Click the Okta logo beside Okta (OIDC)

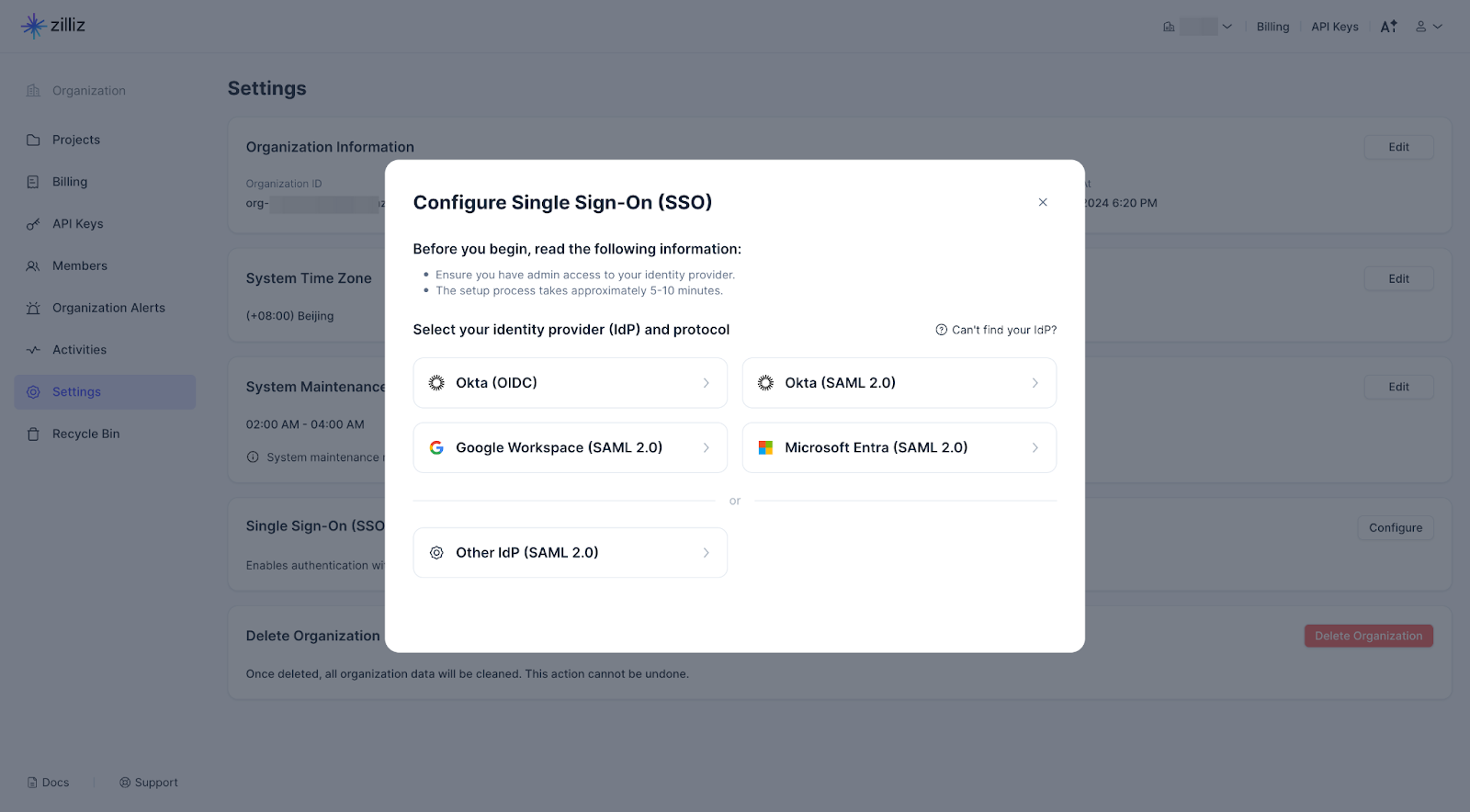[x=436, y=383]
